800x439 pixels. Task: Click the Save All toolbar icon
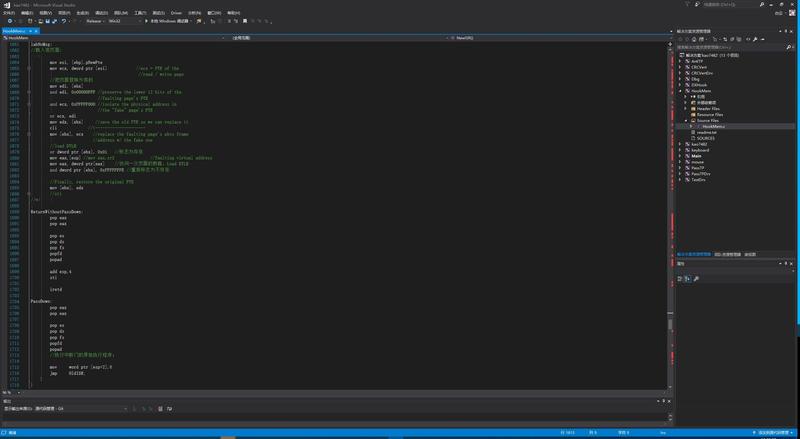54,21
